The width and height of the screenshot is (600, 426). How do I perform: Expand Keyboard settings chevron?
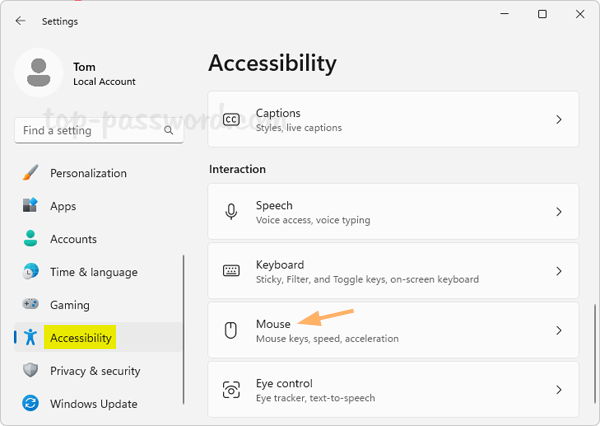[x=558, y=271]
